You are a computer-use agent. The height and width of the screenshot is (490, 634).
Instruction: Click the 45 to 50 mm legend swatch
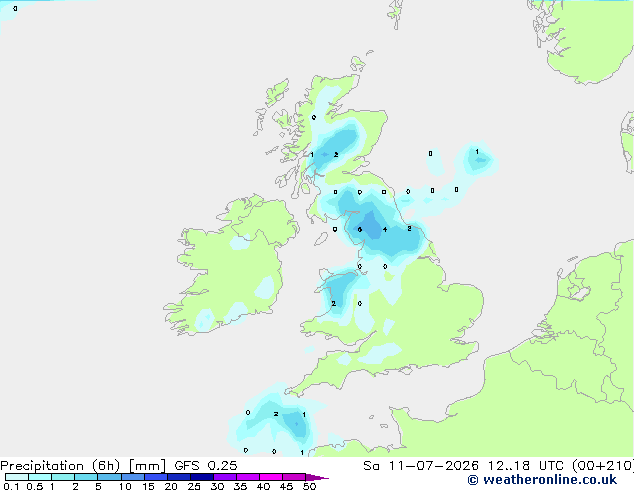tap(294, 477)
